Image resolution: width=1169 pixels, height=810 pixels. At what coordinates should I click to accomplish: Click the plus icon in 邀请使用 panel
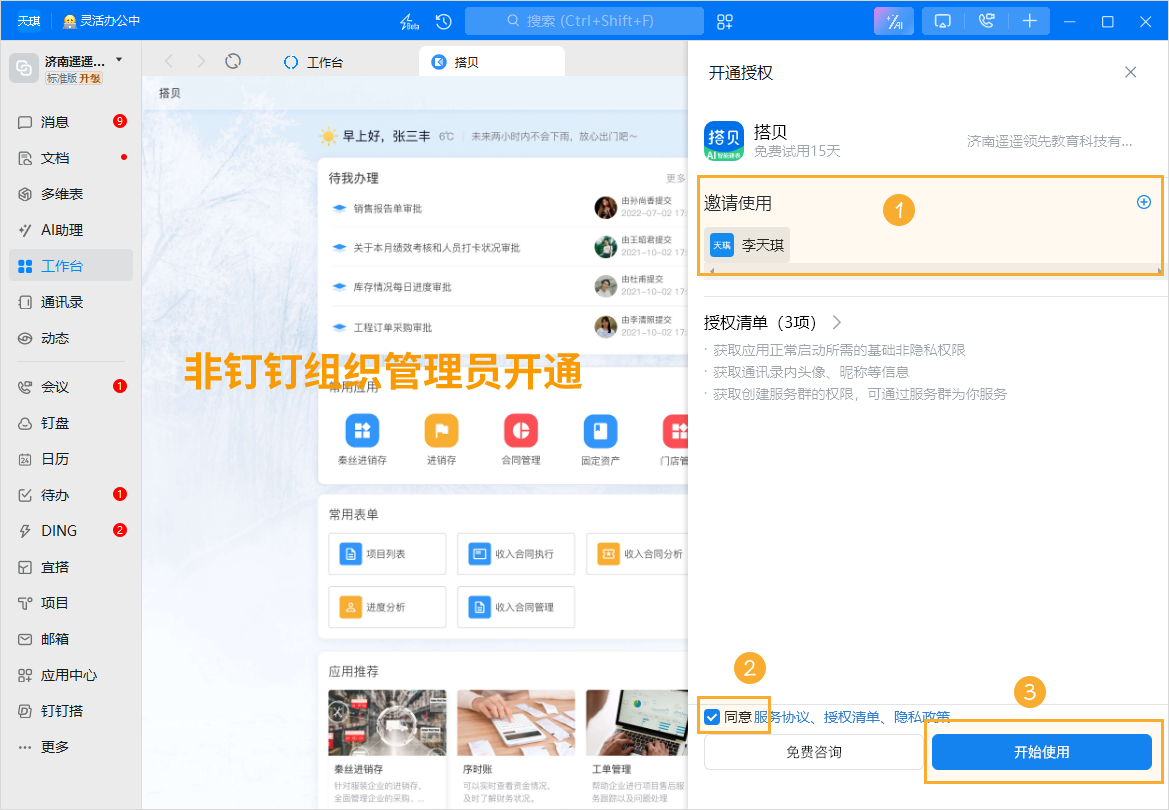(x=1143, y=201)
